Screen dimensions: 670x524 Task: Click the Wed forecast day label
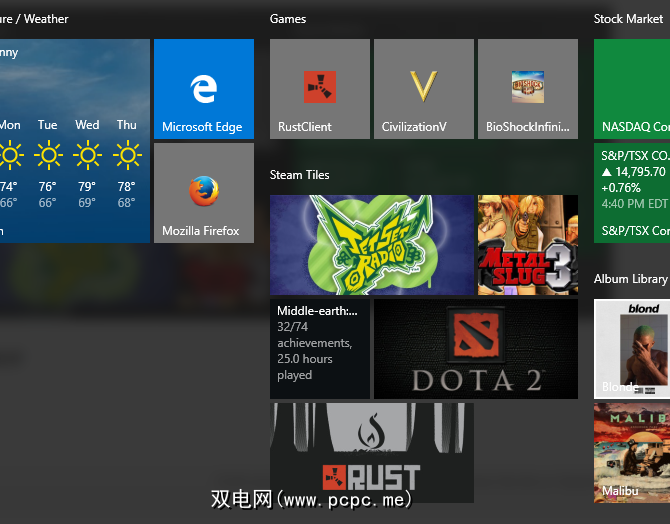tap(87, 125)
